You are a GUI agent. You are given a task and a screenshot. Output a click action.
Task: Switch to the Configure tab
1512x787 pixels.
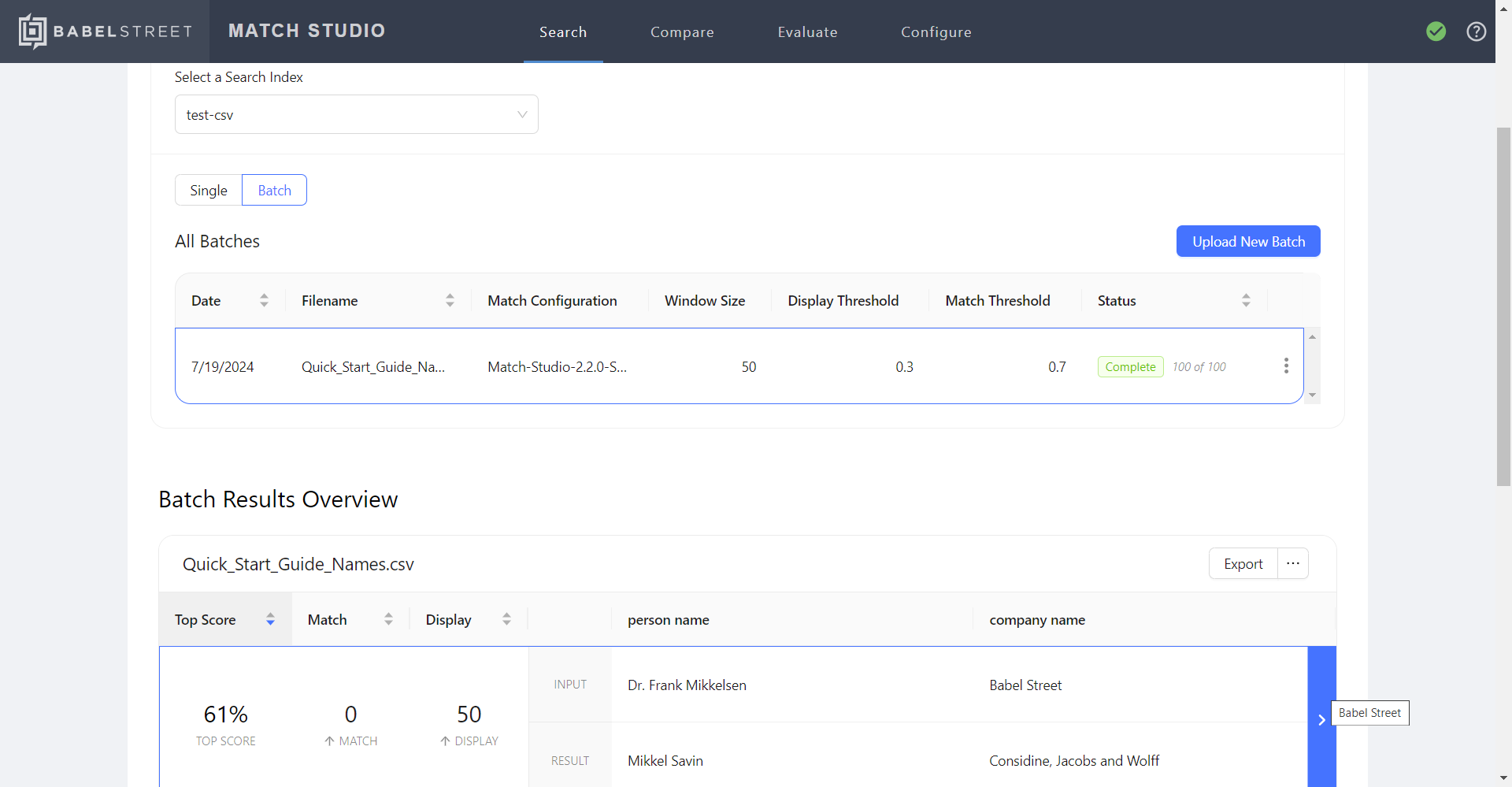click(936, 32)
